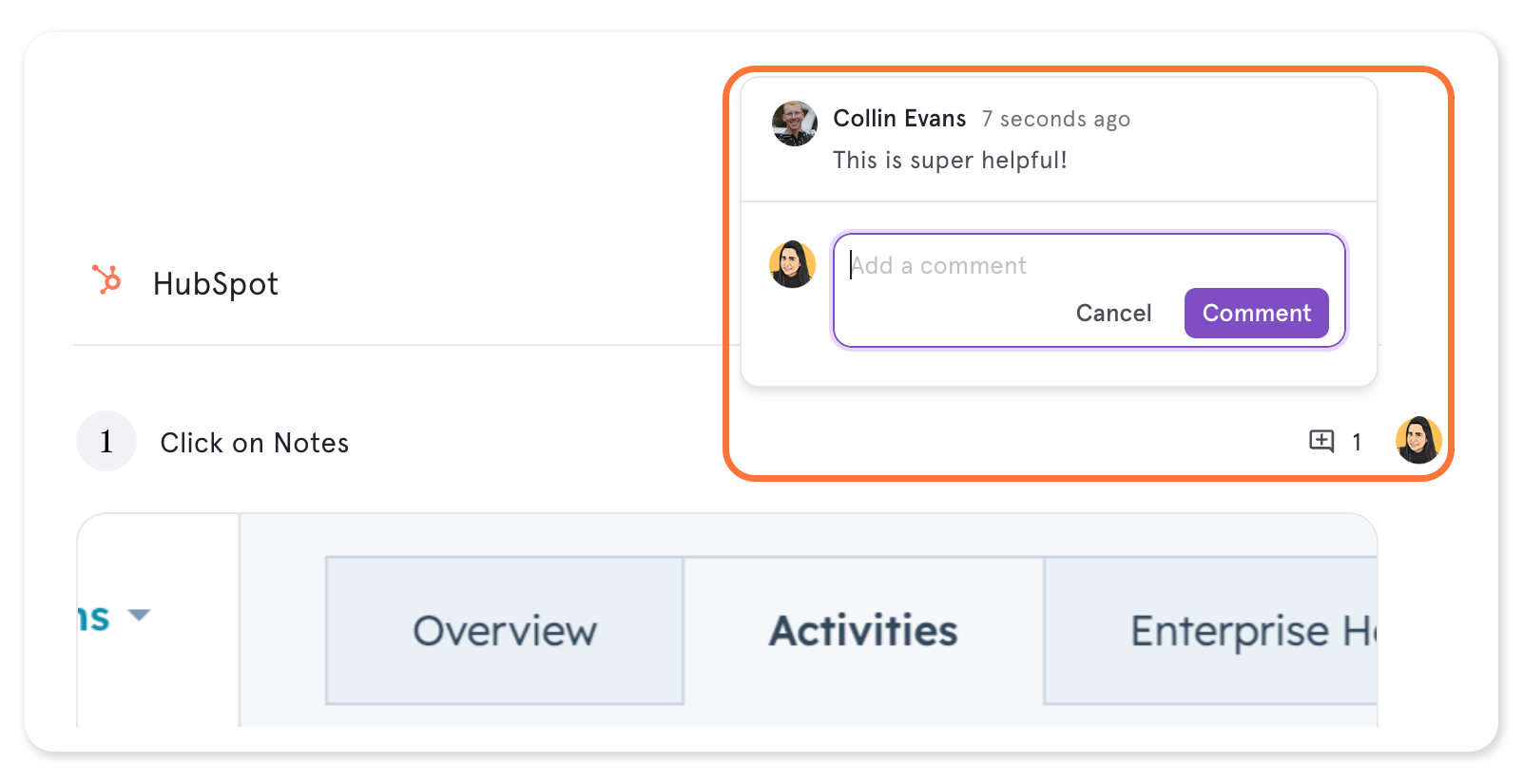Open the Enterprise tab
This screenshot has height=784, width=1523.
(1210, 631)
